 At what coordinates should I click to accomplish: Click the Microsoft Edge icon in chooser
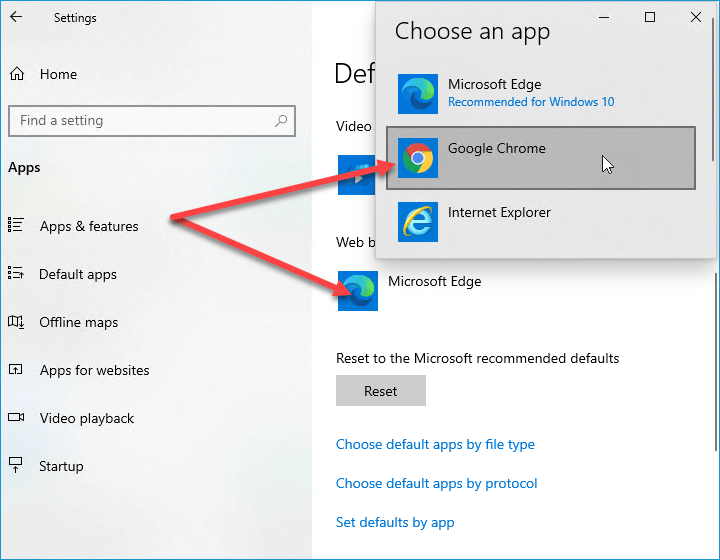pyautogui.click(x=418, y=94)
